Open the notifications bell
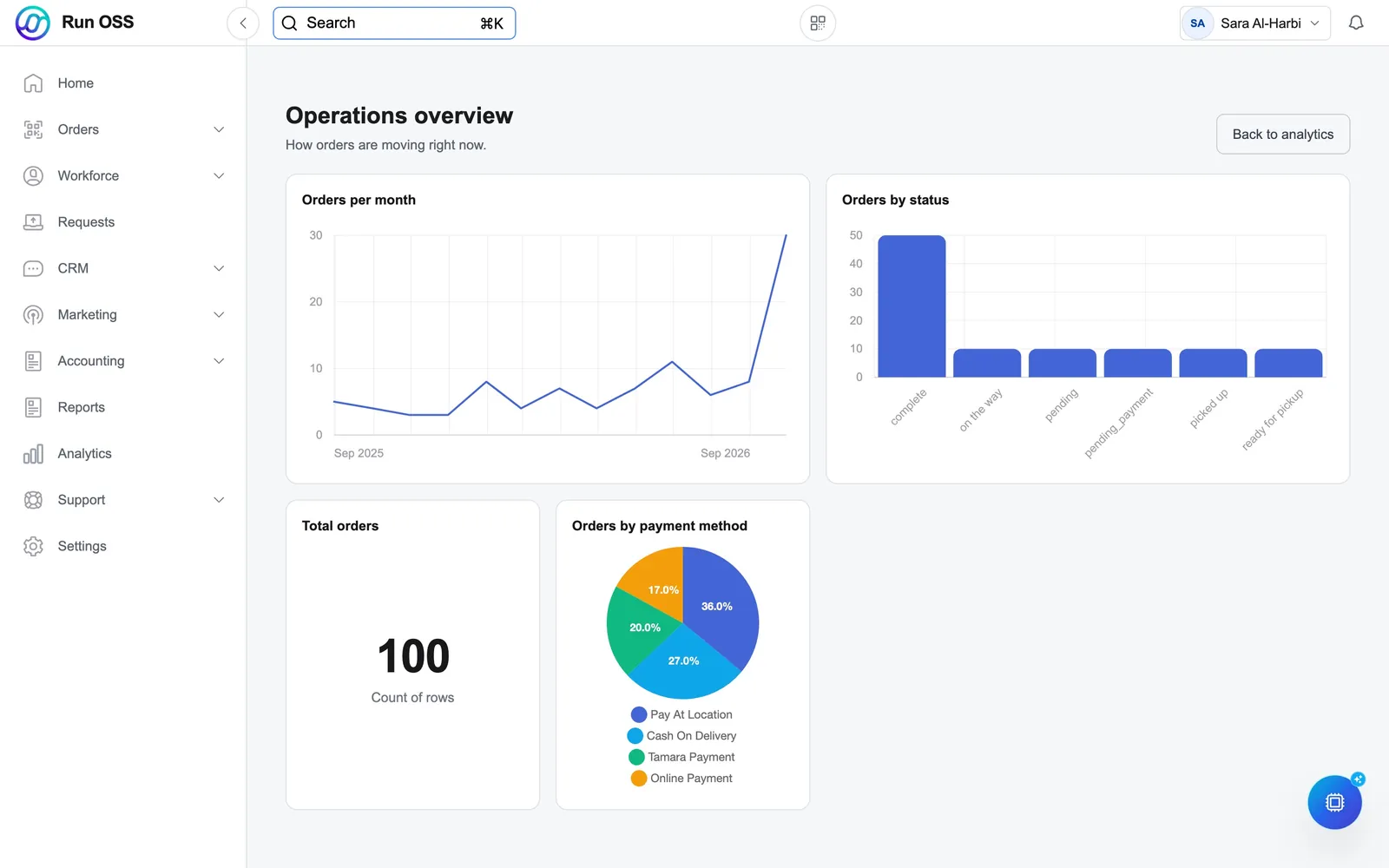 click(1356, 23)
